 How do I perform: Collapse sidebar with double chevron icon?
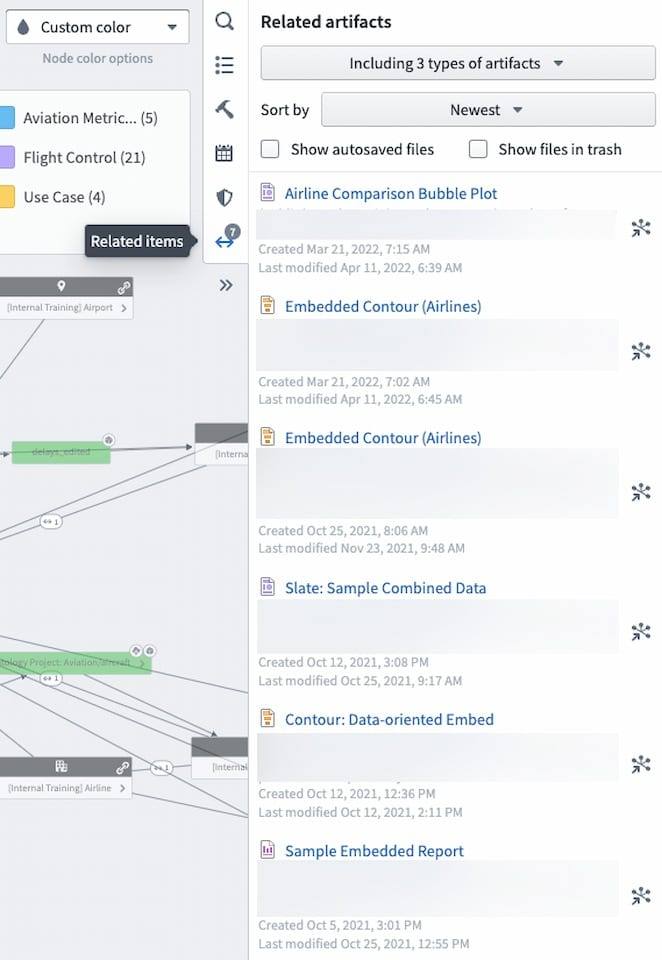coord(226,285)
